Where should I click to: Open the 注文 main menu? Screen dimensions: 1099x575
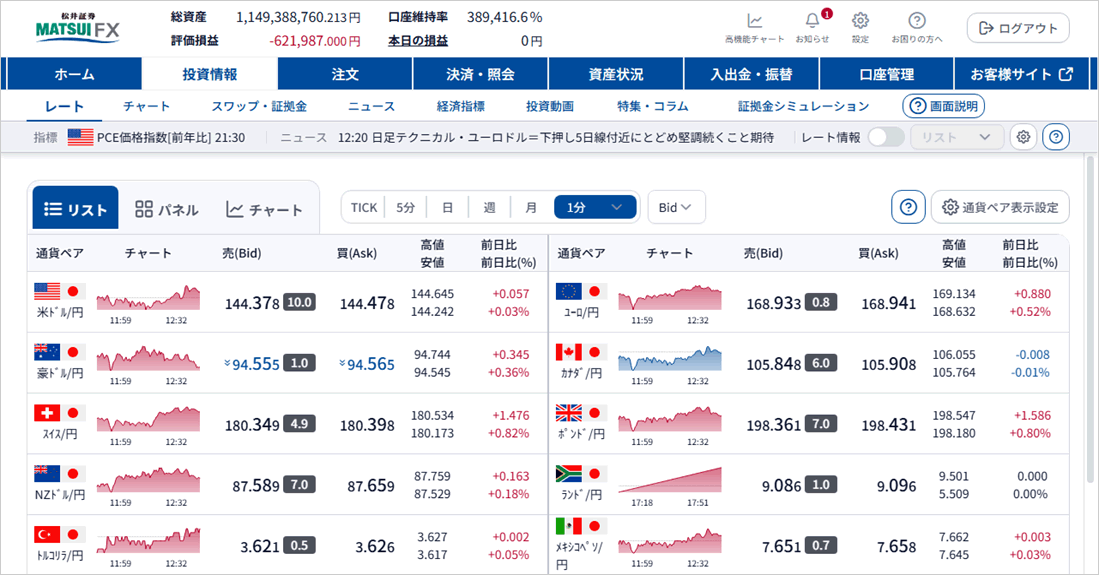click(x=345, y=74)
